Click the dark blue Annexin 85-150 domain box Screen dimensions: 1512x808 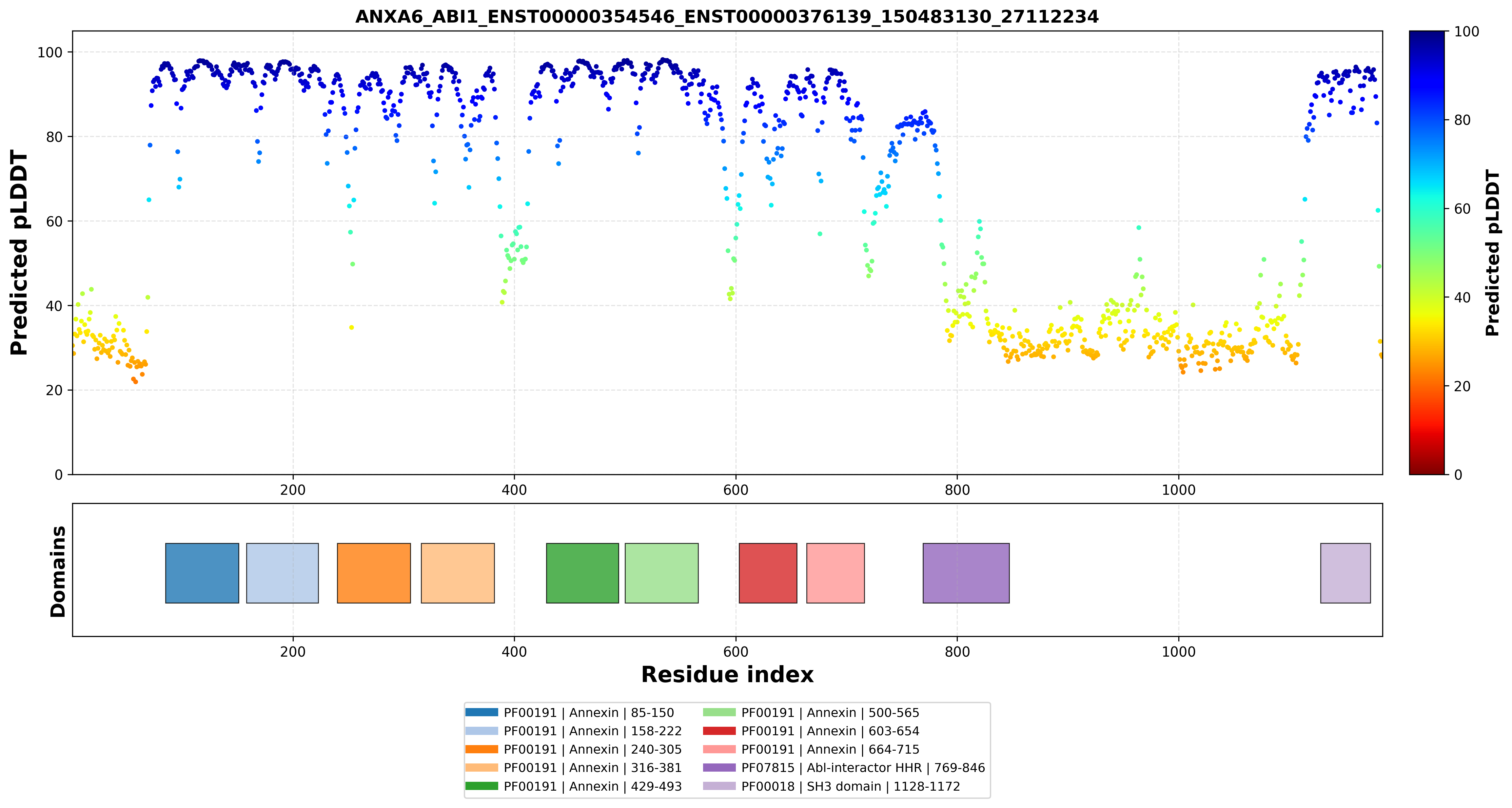[x=202, y=573]
